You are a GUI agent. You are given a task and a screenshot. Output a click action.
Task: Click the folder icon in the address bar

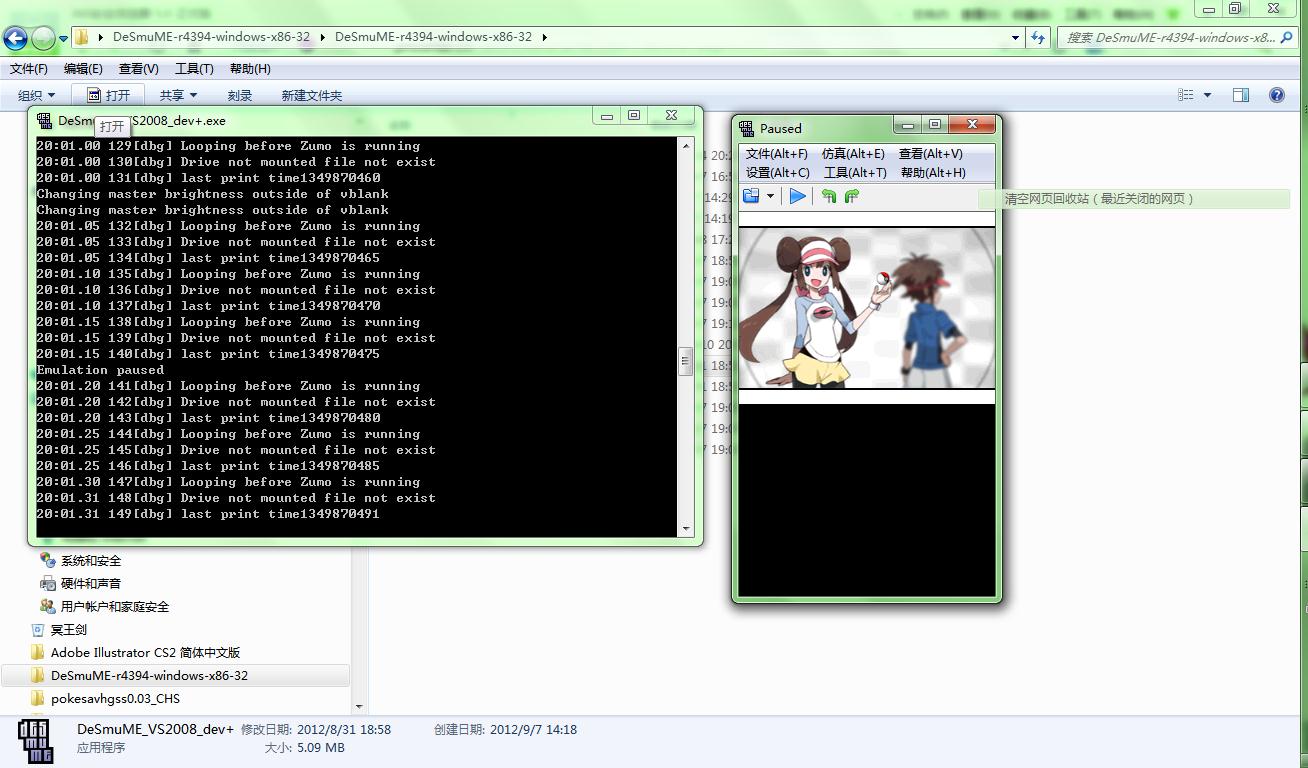82,37
